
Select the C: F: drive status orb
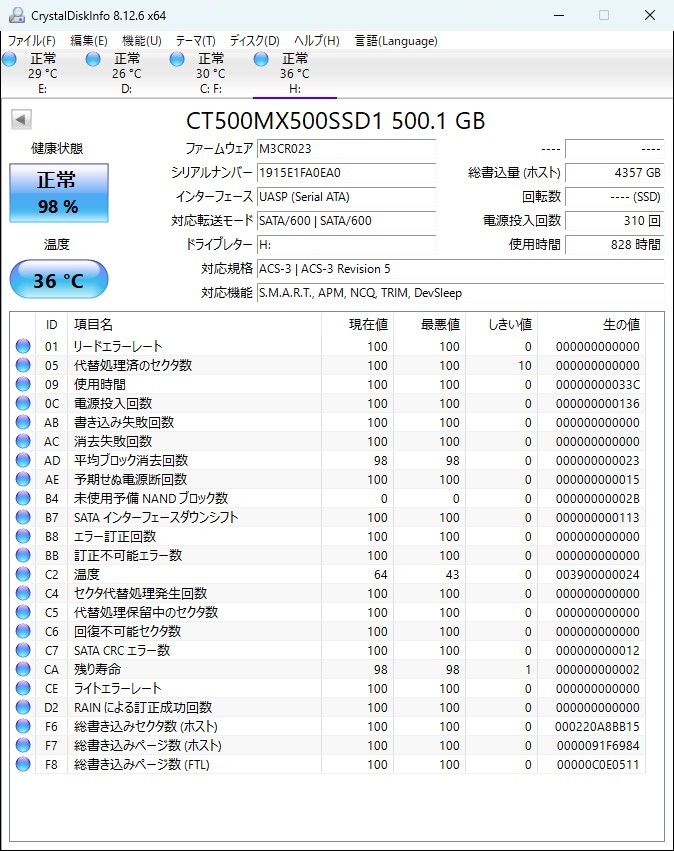tap(177, 59)
